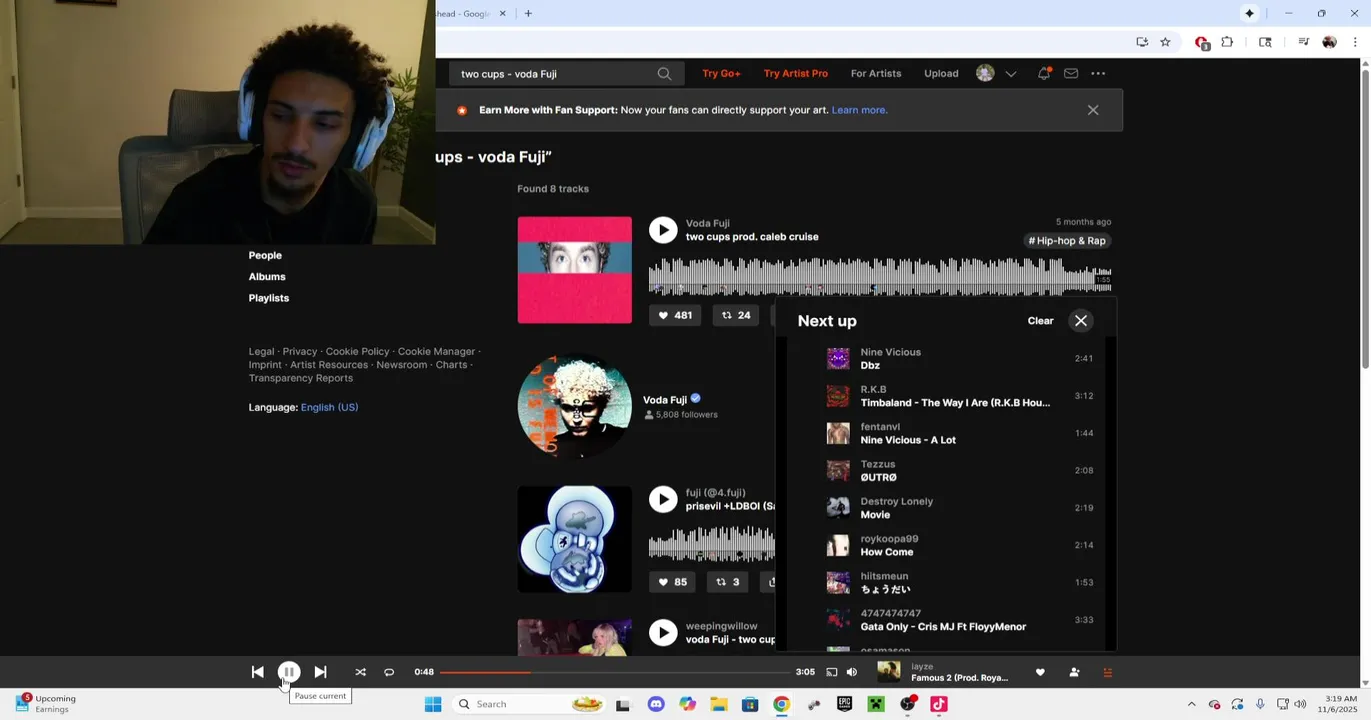Change language English (US)
The image size is (1371, 720).
click(329, 408)
